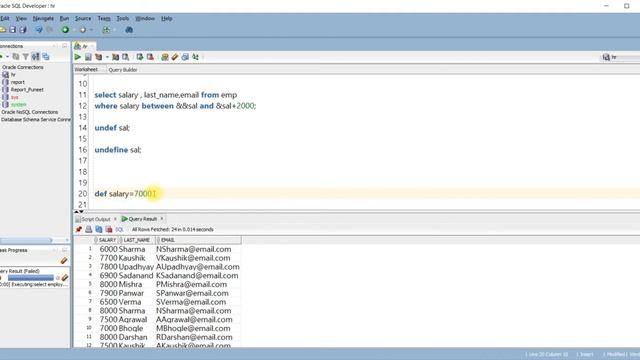Screen dimensions: 640x360
Task: Open the dropdown beside the Forward button
Action: pyautogui.click(x=91, y=30)
